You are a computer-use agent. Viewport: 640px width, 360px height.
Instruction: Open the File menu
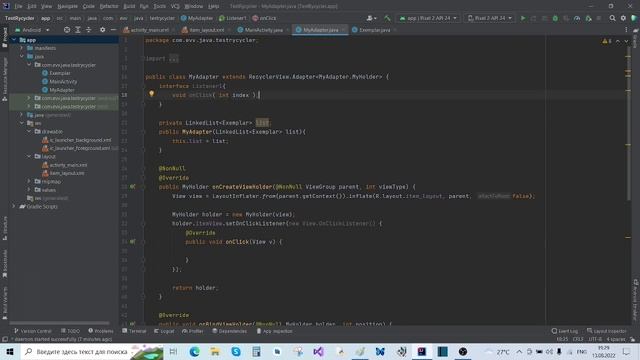coord(19,6)
